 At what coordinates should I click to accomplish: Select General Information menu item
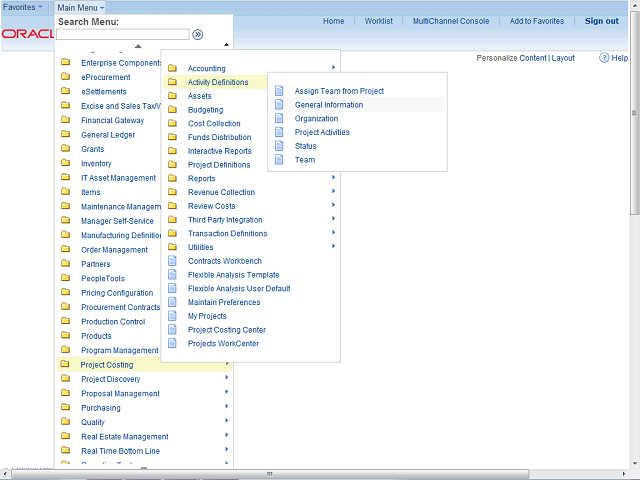[328, 105]
